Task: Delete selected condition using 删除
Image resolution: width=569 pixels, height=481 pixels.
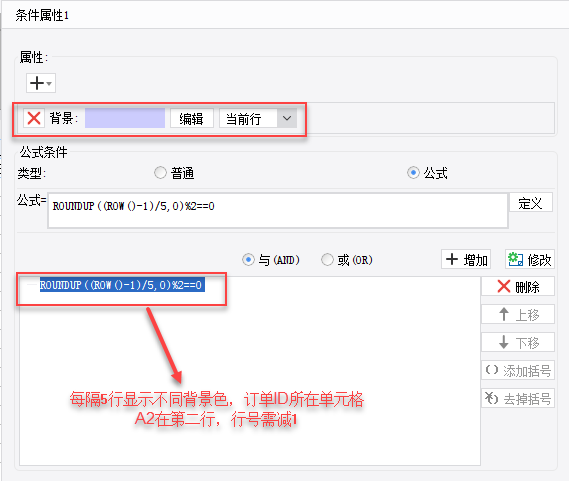Action: tap(518, 286)
